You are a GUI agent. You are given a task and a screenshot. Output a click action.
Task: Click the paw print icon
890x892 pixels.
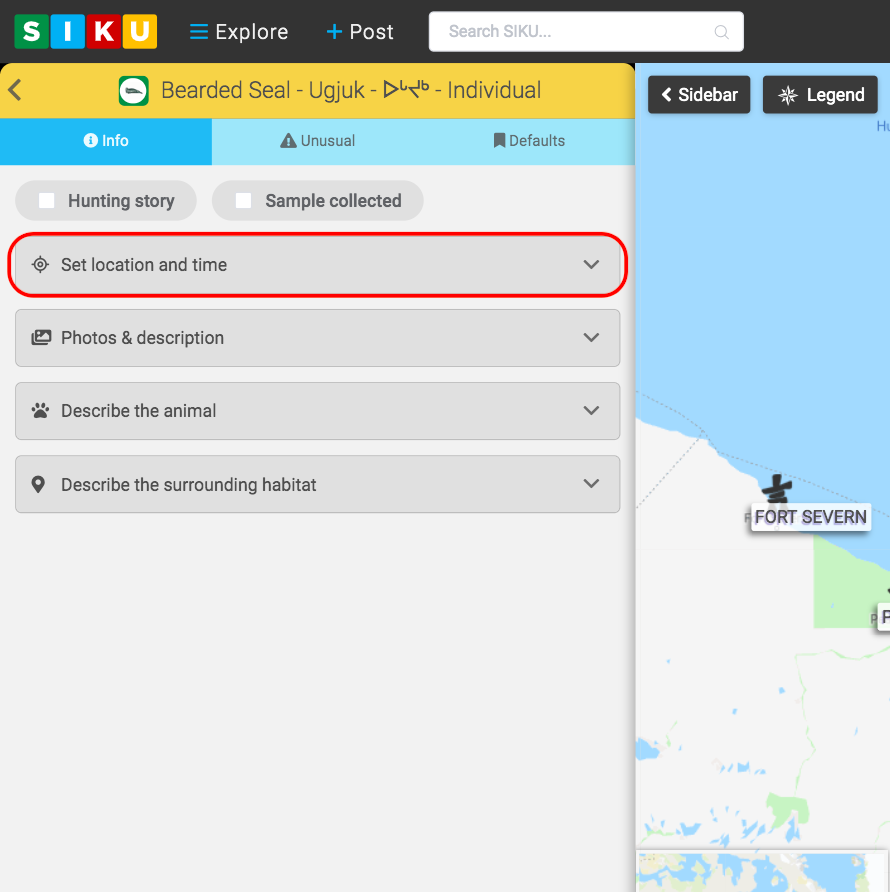point(40,411)
